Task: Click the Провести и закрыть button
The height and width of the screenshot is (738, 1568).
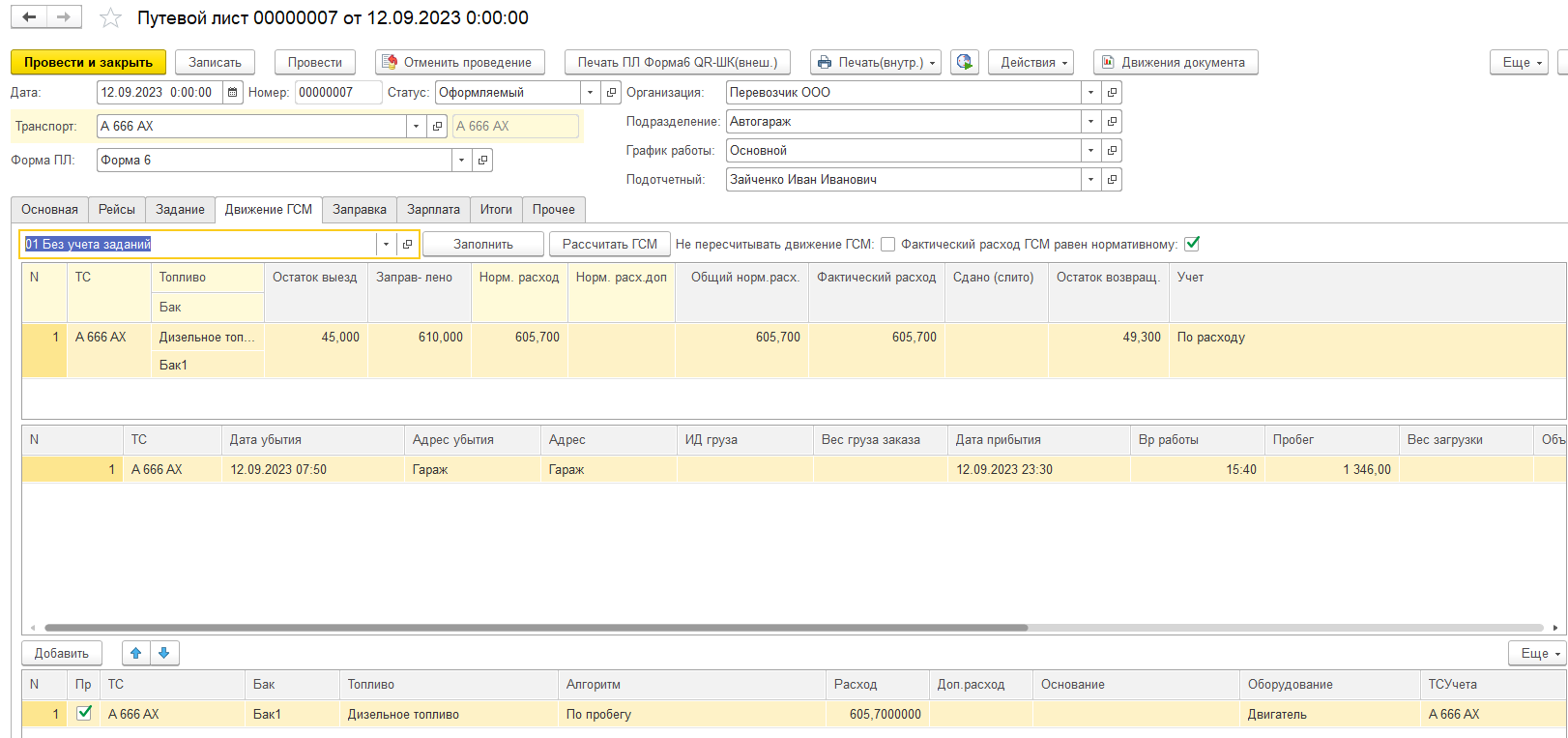Action: (x=88, y=62)
